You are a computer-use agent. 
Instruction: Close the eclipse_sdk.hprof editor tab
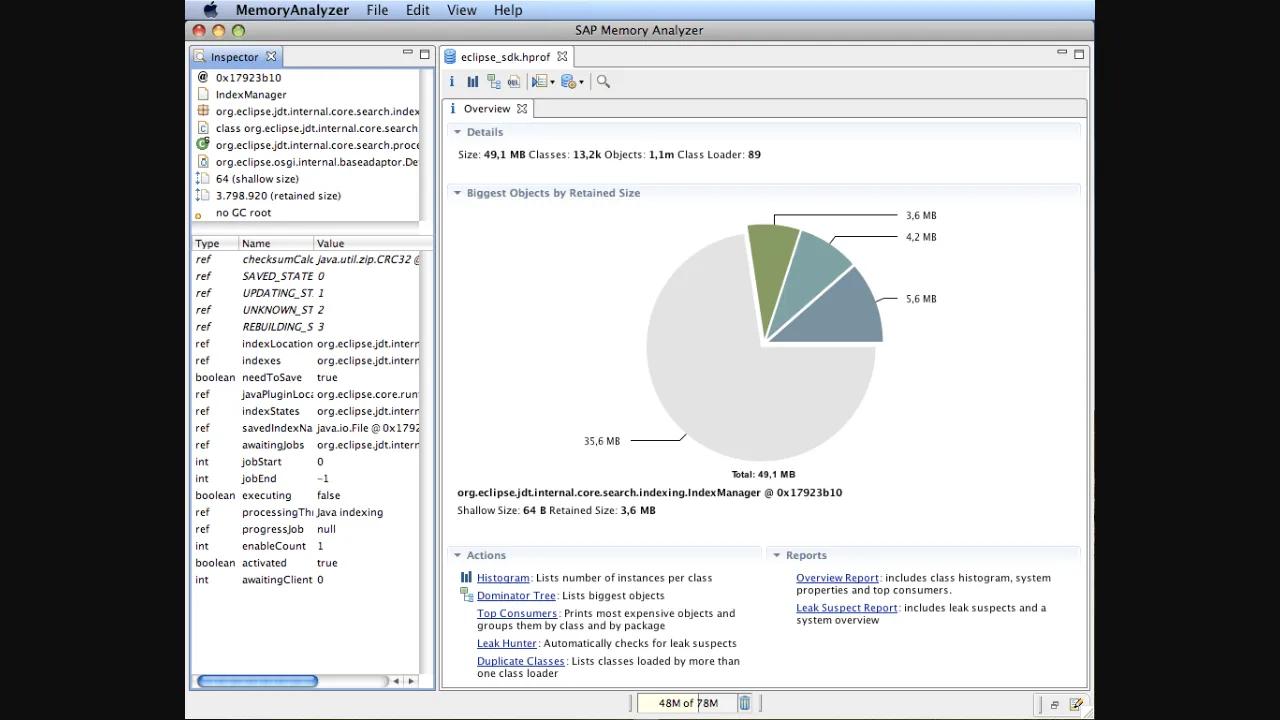(x=562, y=57)
